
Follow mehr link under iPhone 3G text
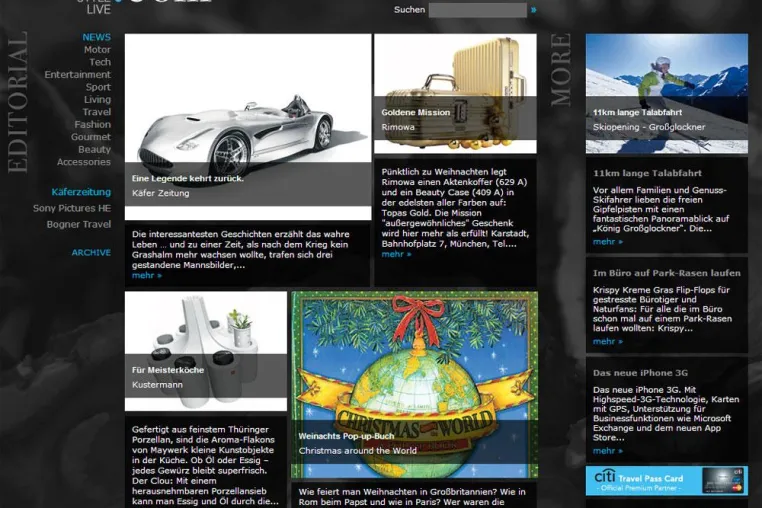point(607,451)
